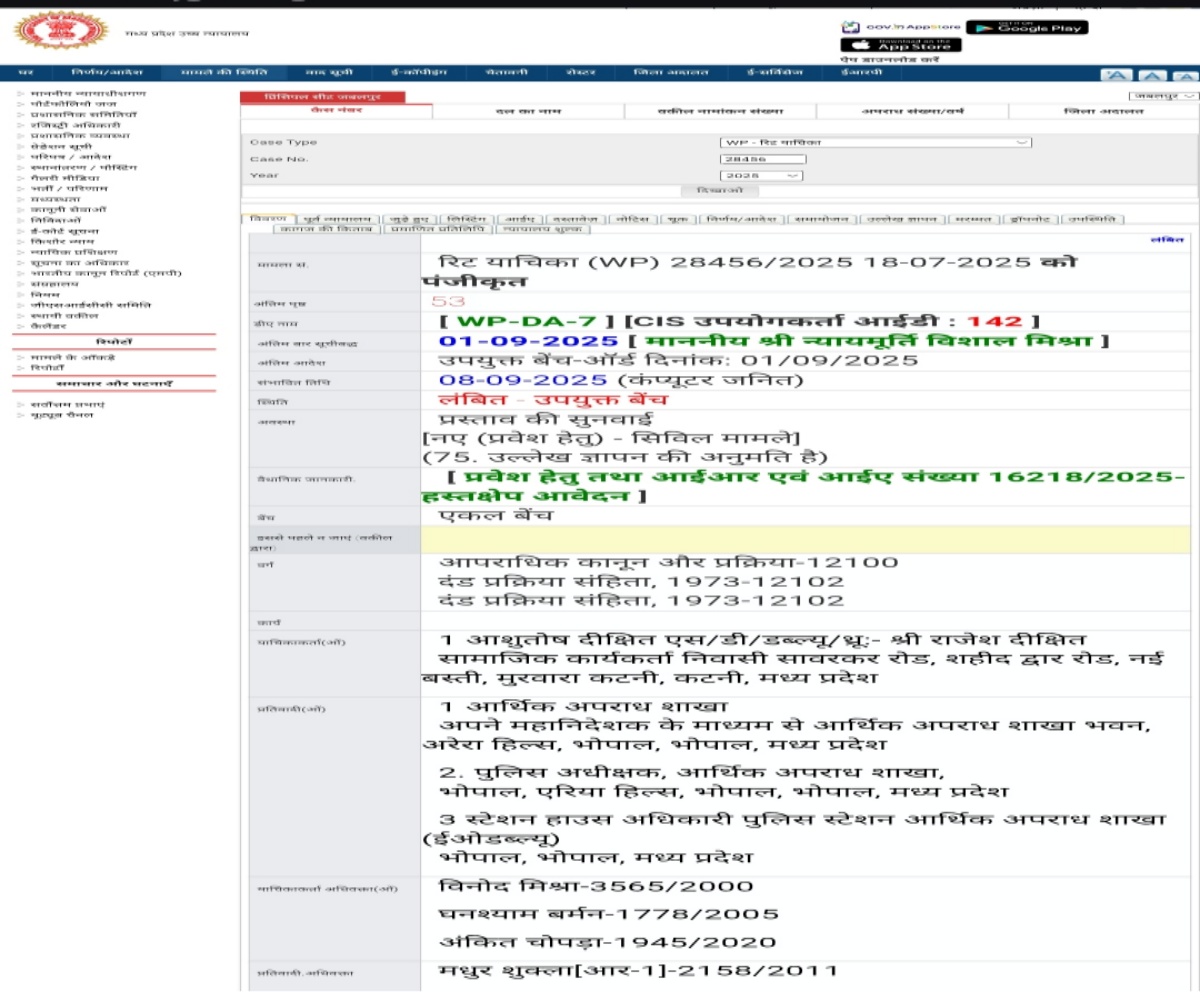1200x1000 pixels.
Task: Click the GOV.in AppStore badge
Action: click(900, 27)
